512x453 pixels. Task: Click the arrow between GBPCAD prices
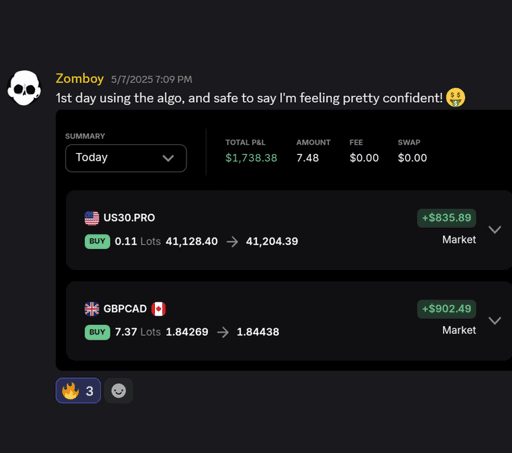(223, 332)
